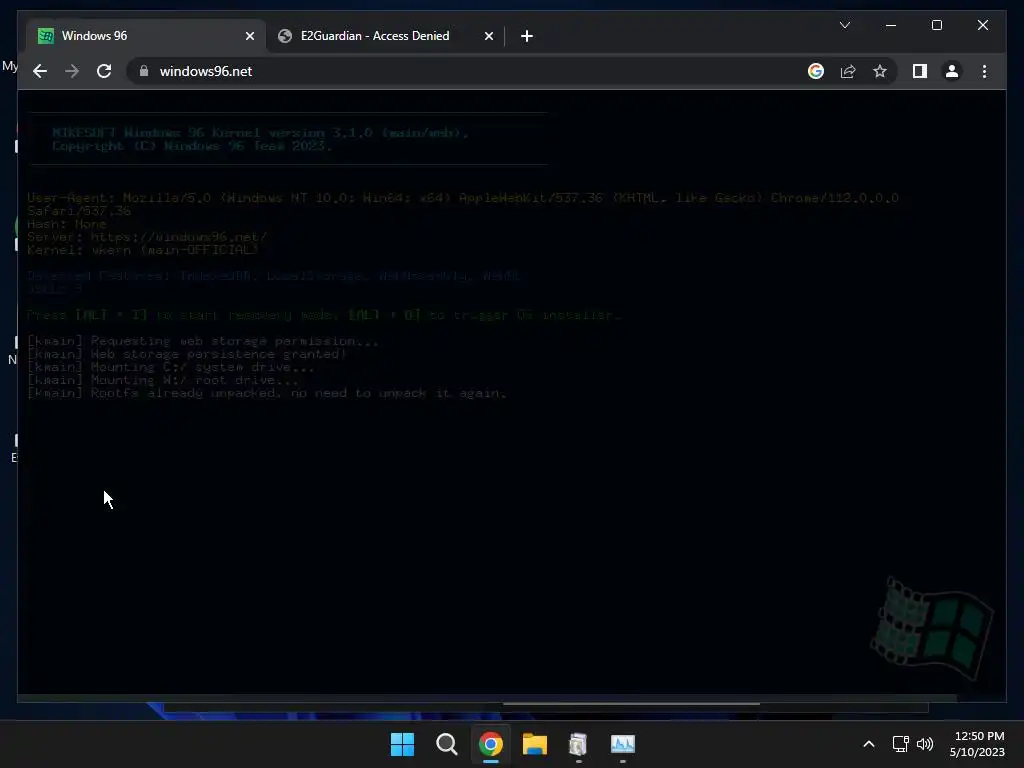Close the Windows 96 tab
Screen dimensions: 1024x768
point(249,36)
